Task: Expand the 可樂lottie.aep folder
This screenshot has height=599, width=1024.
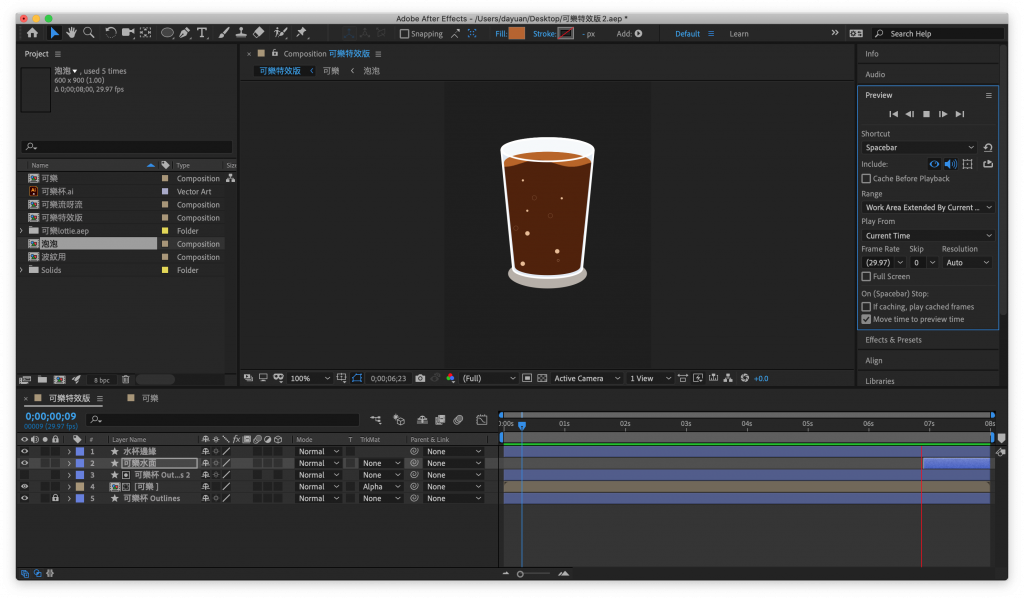Action: click(21, 231)
